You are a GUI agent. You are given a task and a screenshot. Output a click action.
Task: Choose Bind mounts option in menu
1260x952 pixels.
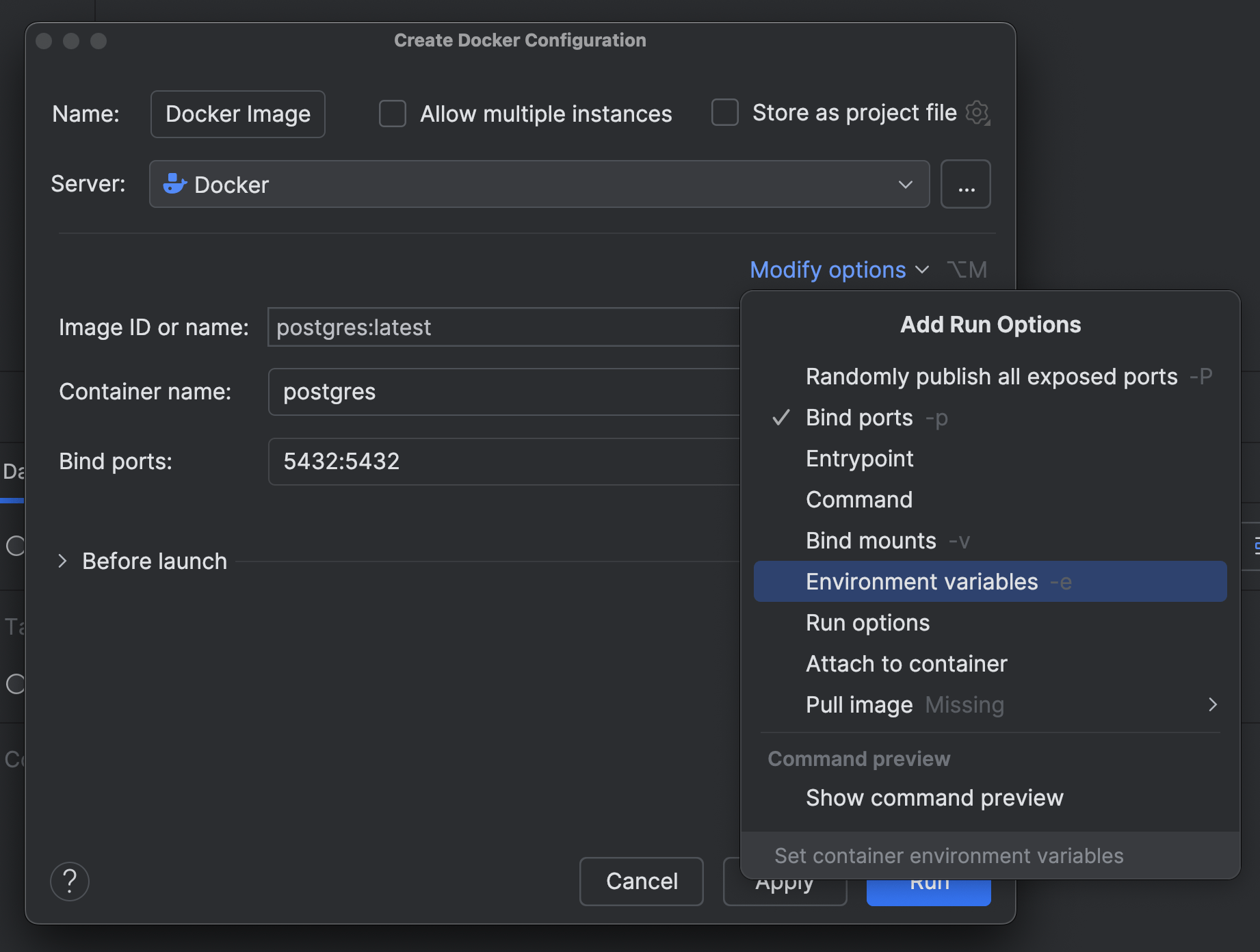point(871,541)
